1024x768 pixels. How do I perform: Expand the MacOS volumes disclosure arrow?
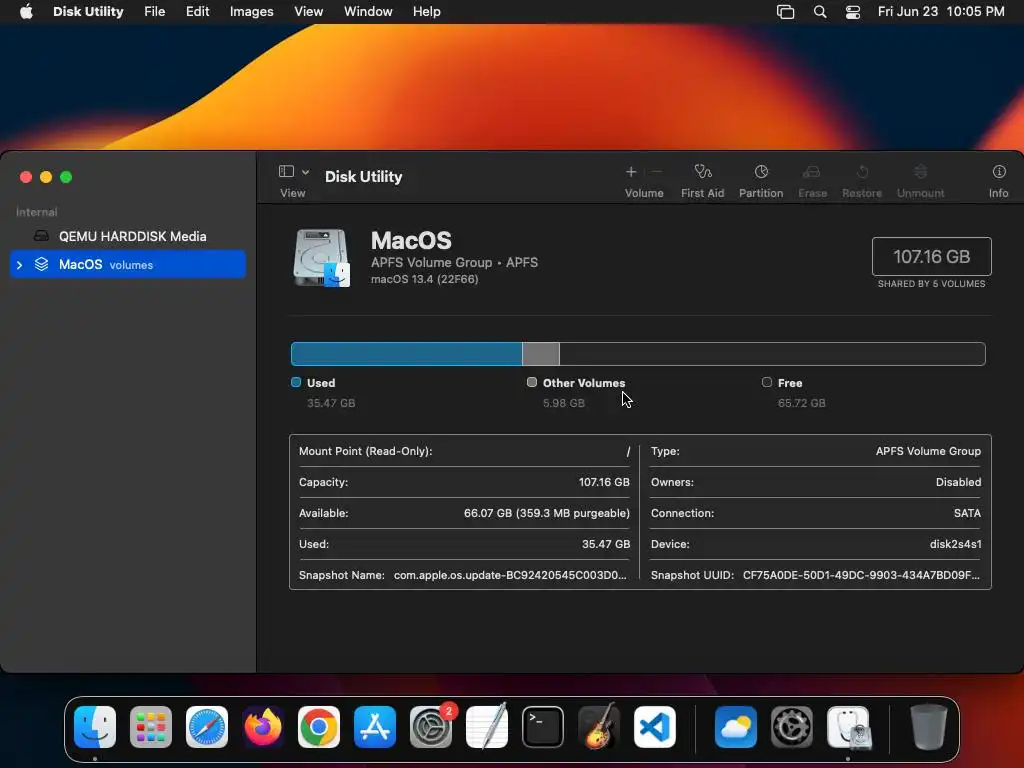pos(20,264)
